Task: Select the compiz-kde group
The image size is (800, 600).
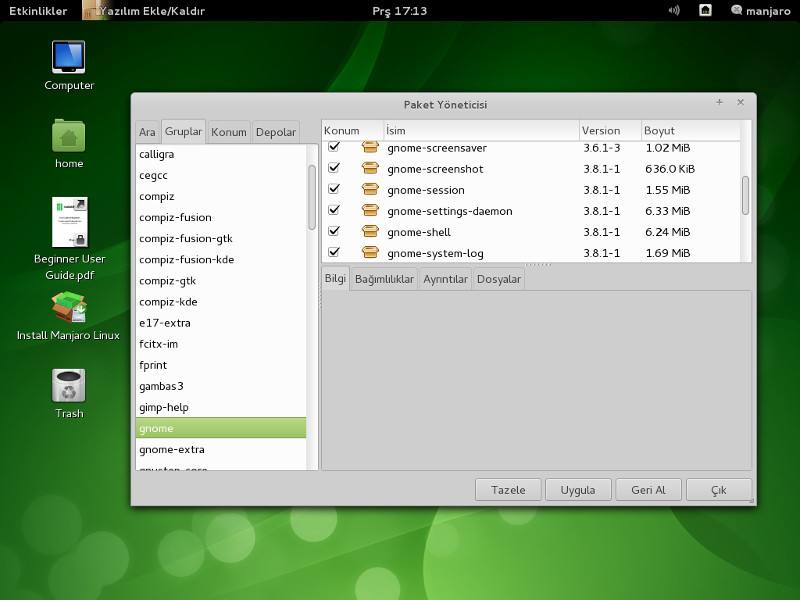Action: click(221, 302)
